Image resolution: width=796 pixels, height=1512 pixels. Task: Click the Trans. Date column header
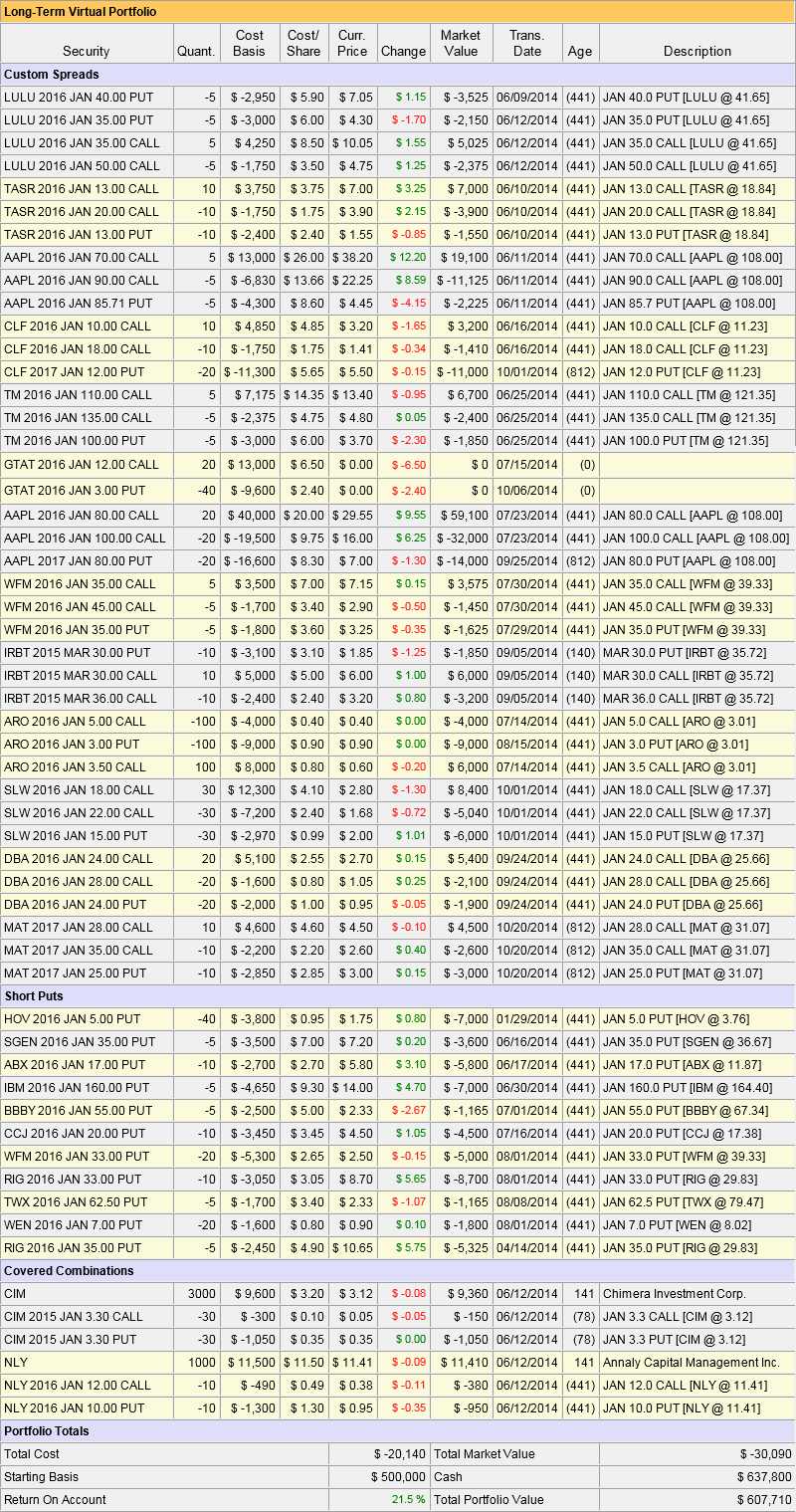(x=527, y=43)
